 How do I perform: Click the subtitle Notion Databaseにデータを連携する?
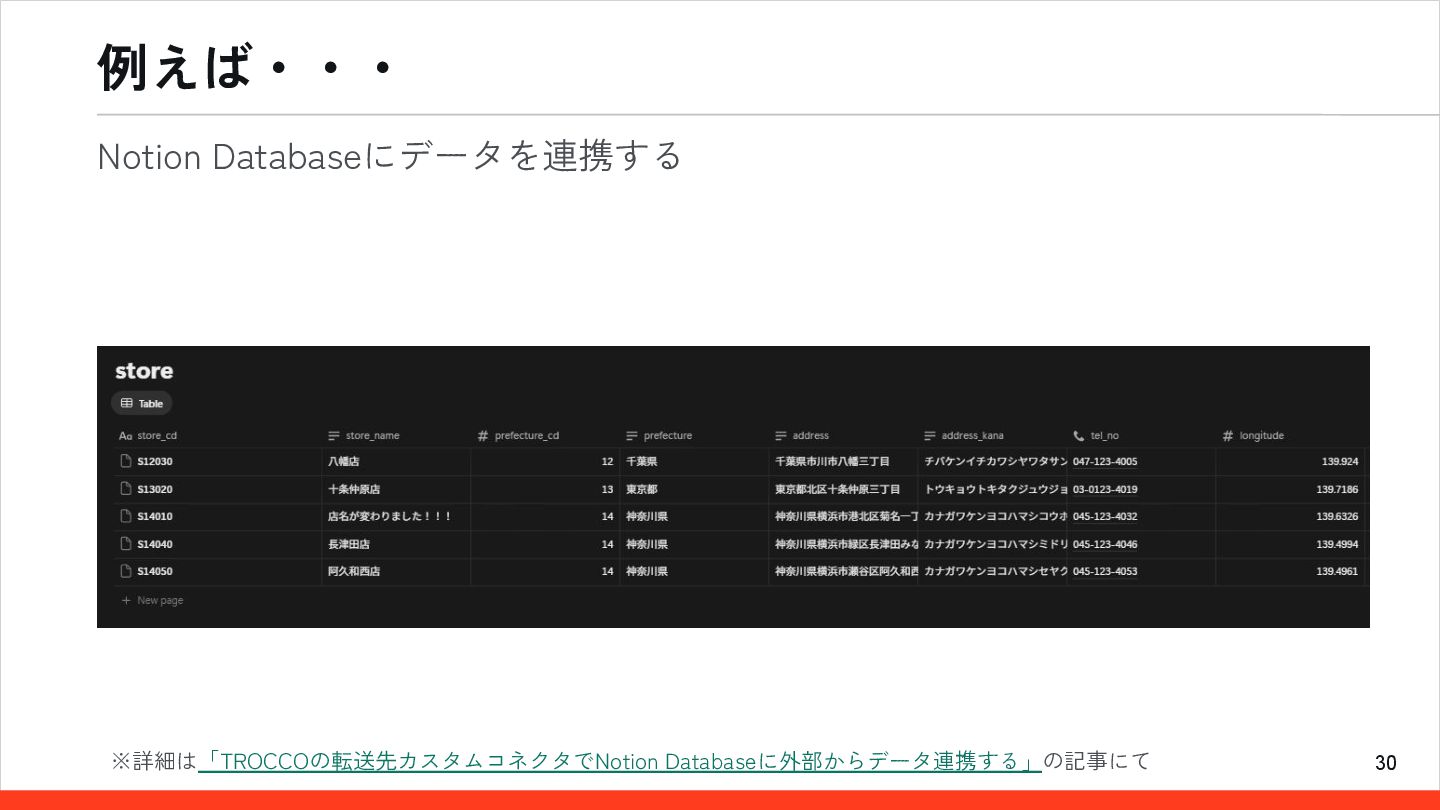[389, 156]
